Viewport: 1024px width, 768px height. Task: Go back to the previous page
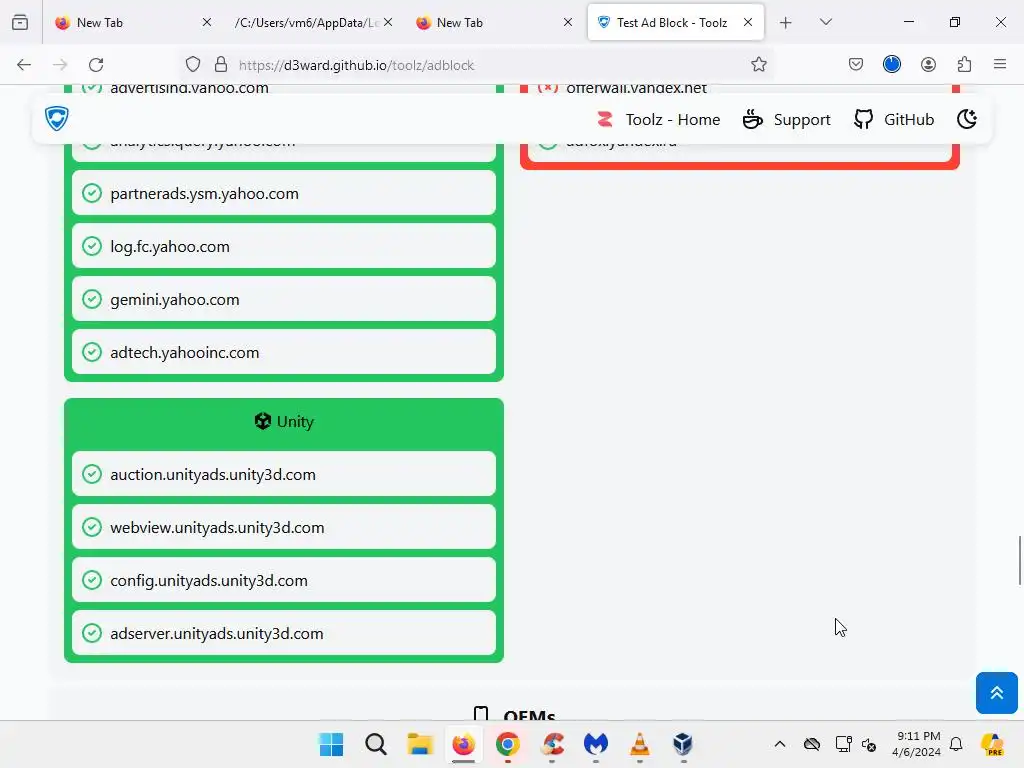click(24, 65)
